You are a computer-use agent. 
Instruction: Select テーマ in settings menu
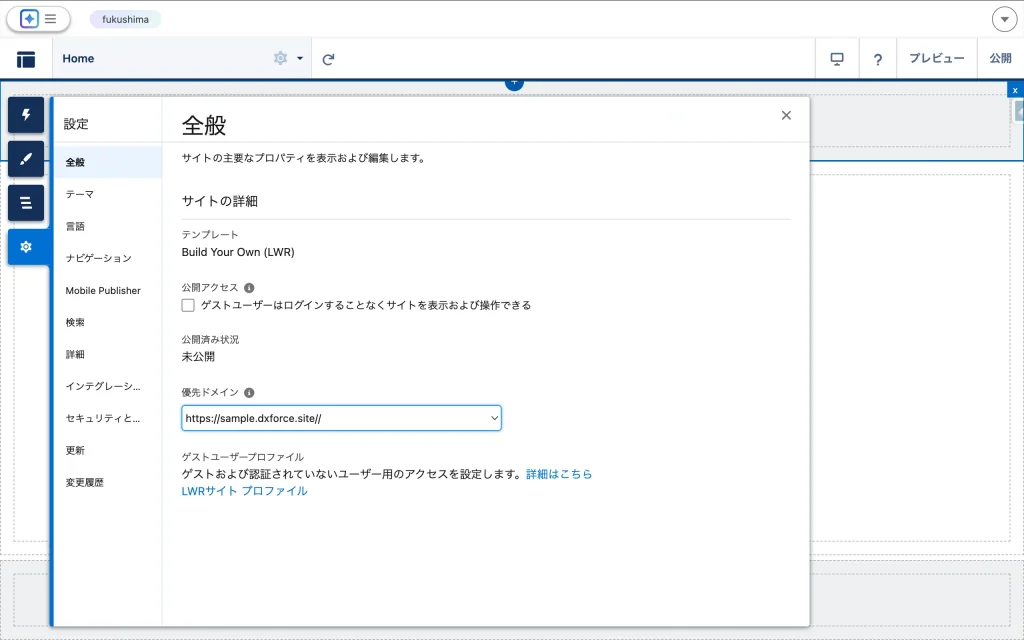(x=80, y=194)
